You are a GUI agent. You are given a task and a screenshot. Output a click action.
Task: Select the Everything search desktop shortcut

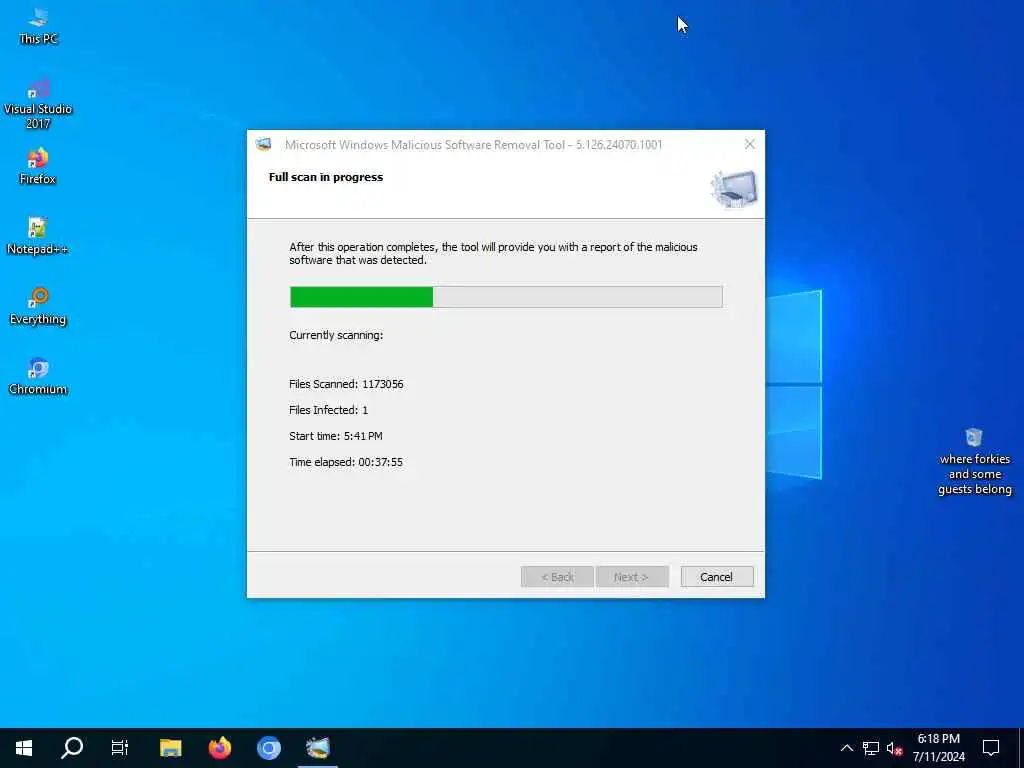click(38, 306)
